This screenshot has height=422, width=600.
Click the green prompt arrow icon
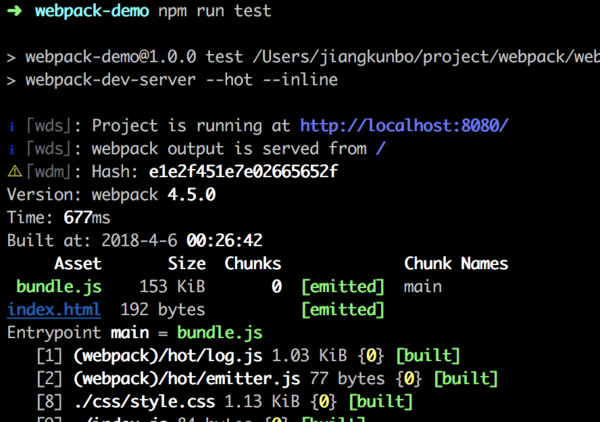click(15, 11)
